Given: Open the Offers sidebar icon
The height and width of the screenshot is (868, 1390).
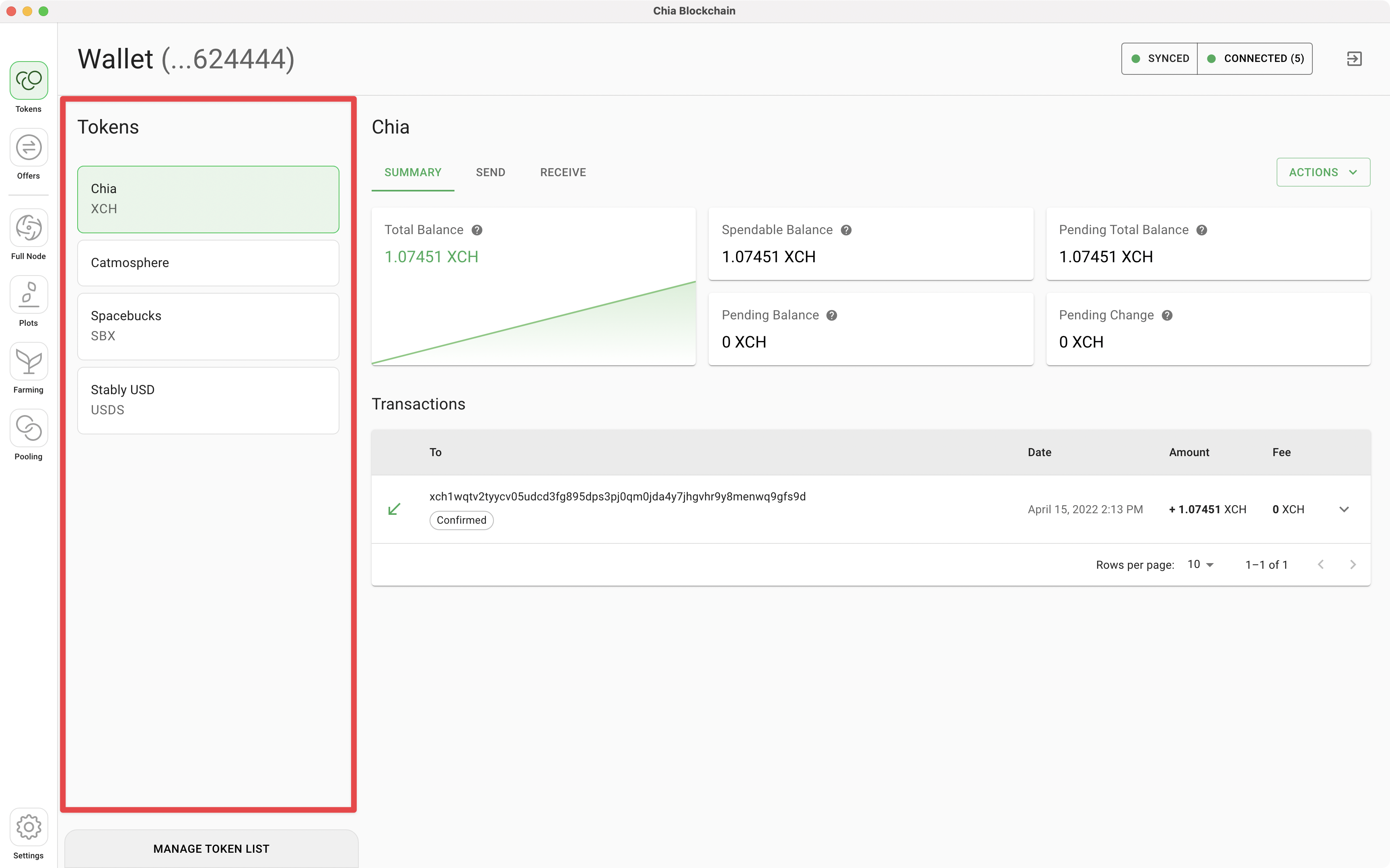Looking at the screenshot, I should [x=29, y=148].
